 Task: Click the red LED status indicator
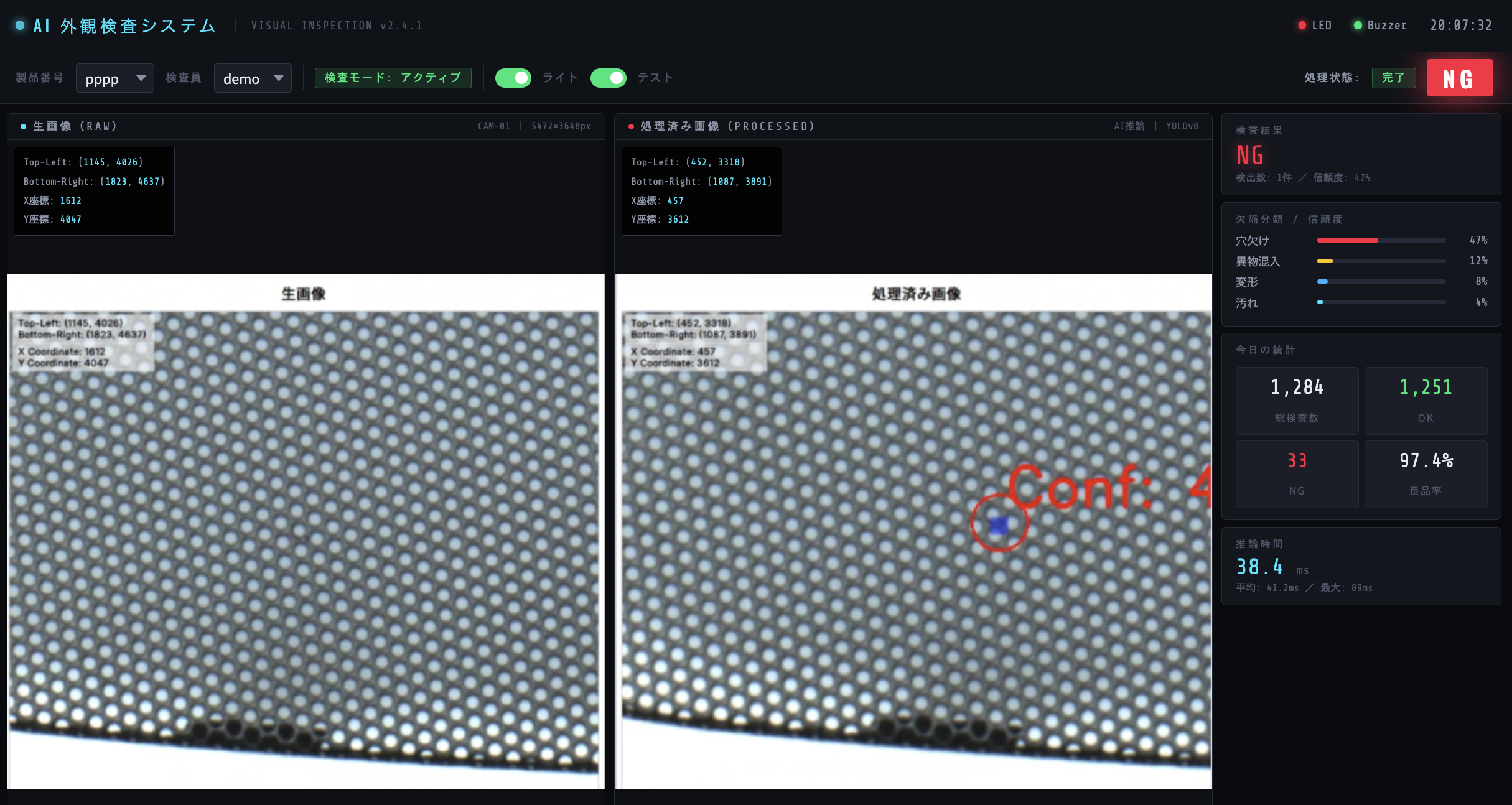point(1302,26)
